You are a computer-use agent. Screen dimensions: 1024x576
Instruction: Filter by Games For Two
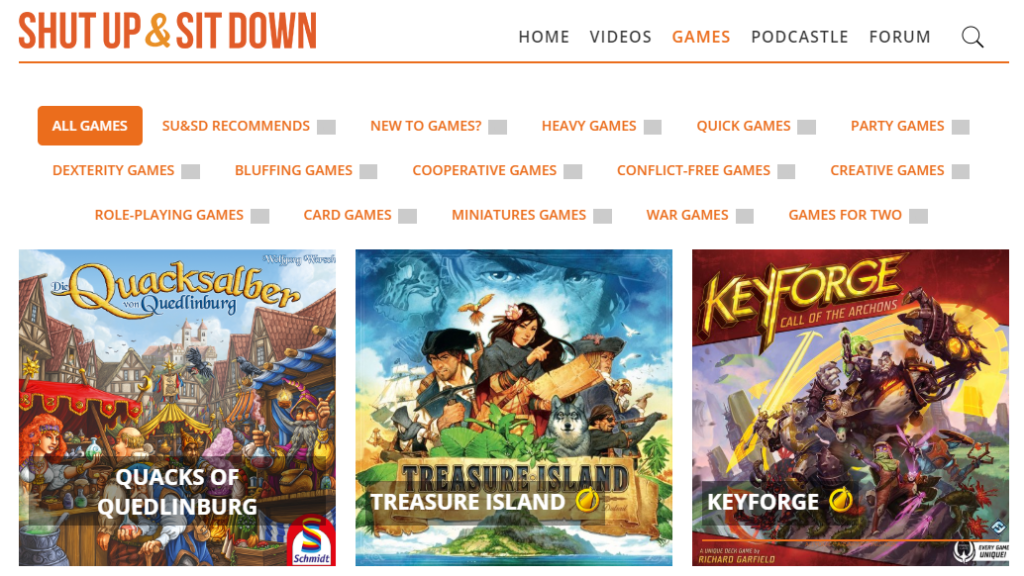pos(844,215)
